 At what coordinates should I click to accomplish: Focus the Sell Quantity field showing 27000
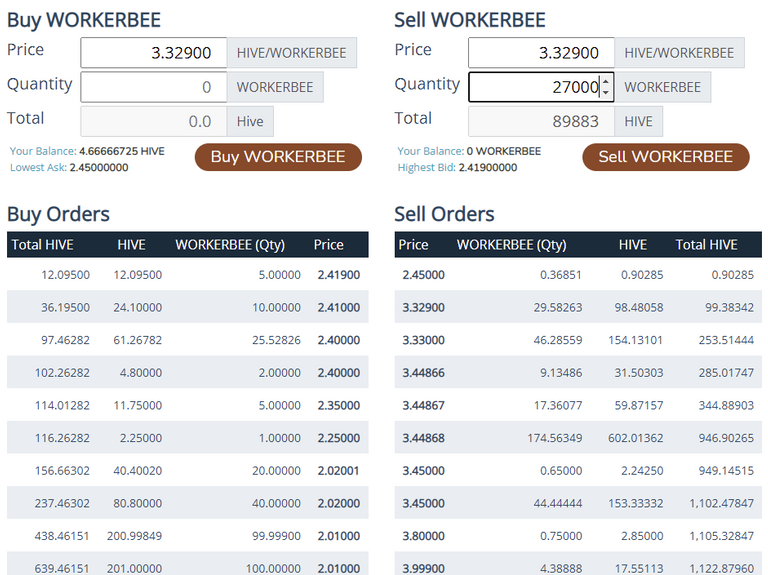541,87
